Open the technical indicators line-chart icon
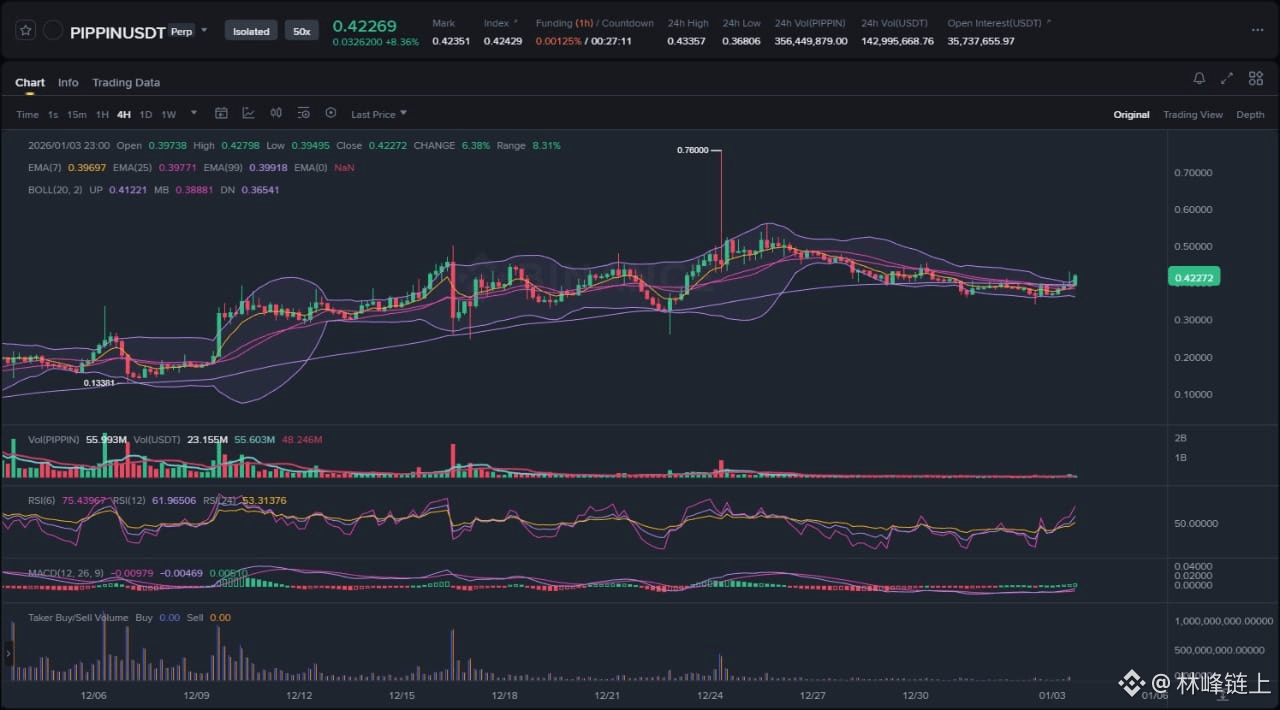Viewport: 1280px width, 710px height. (x=248, y=114)
